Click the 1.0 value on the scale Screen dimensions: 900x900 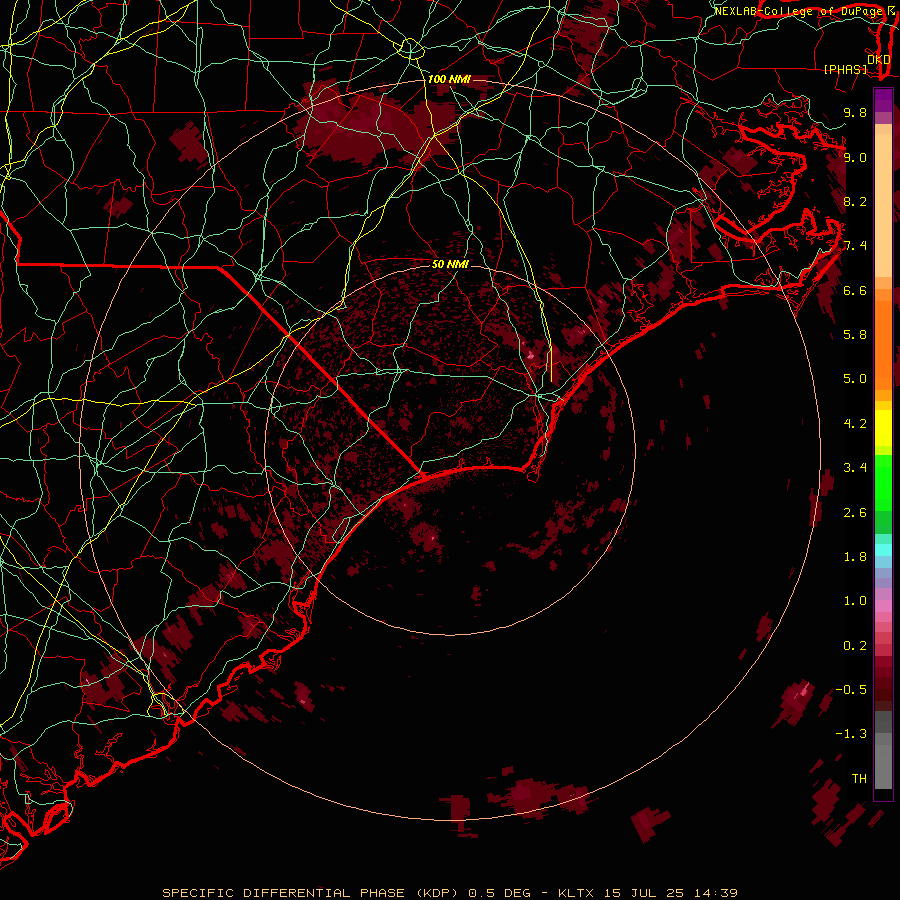coord(855,601)
